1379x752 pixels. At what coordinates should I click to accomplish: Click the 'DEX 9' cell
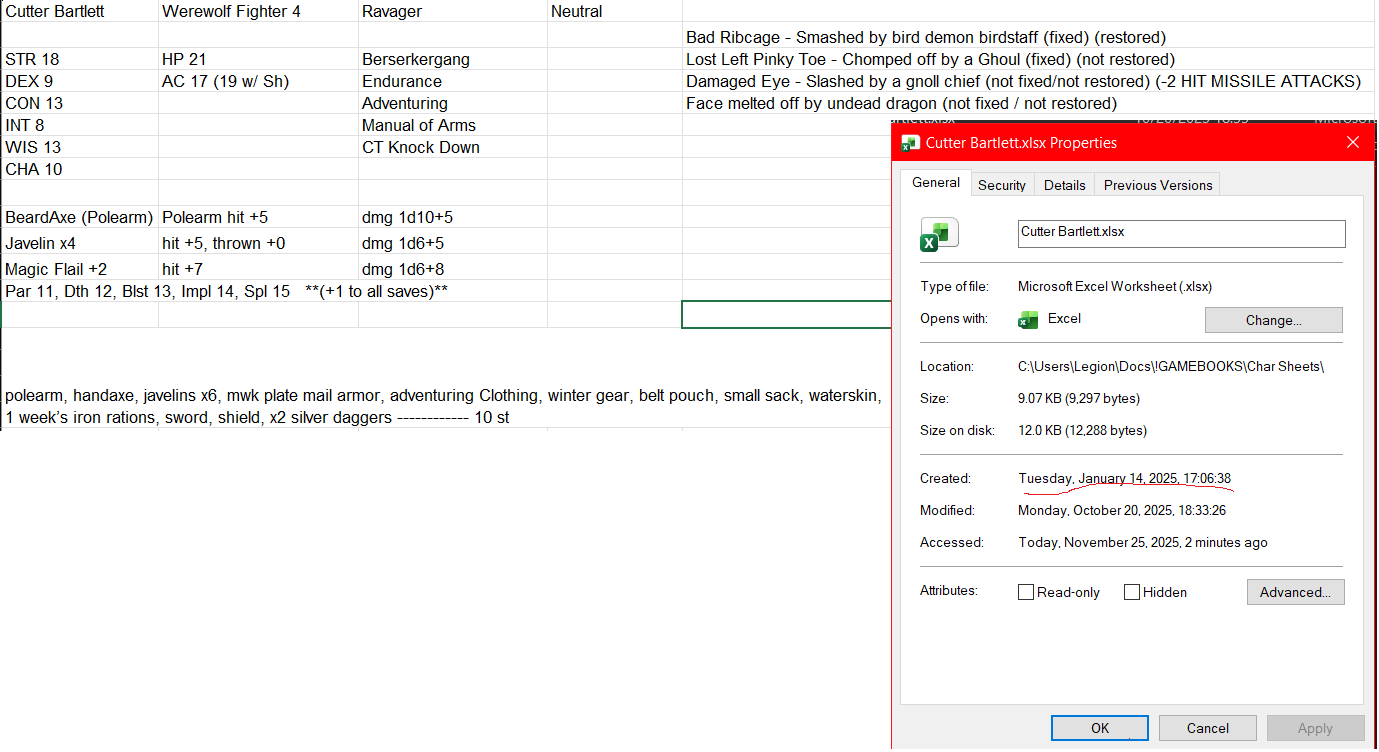click(x=79, y=82)
